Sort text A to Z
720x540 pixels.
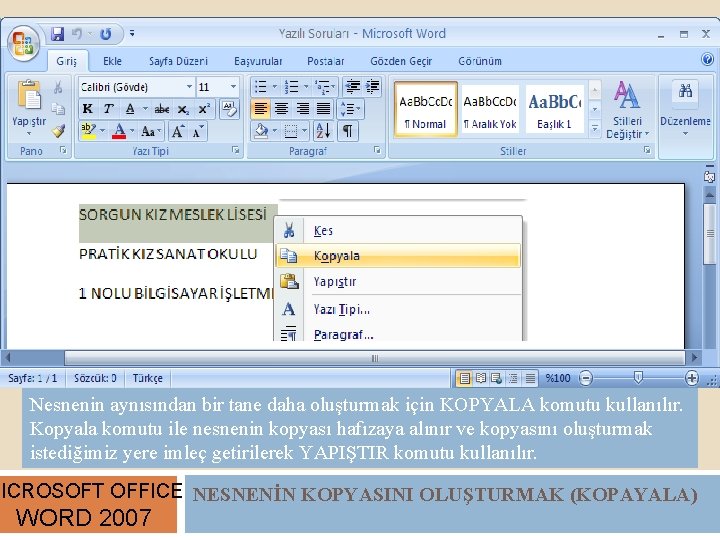coord(323,131)
